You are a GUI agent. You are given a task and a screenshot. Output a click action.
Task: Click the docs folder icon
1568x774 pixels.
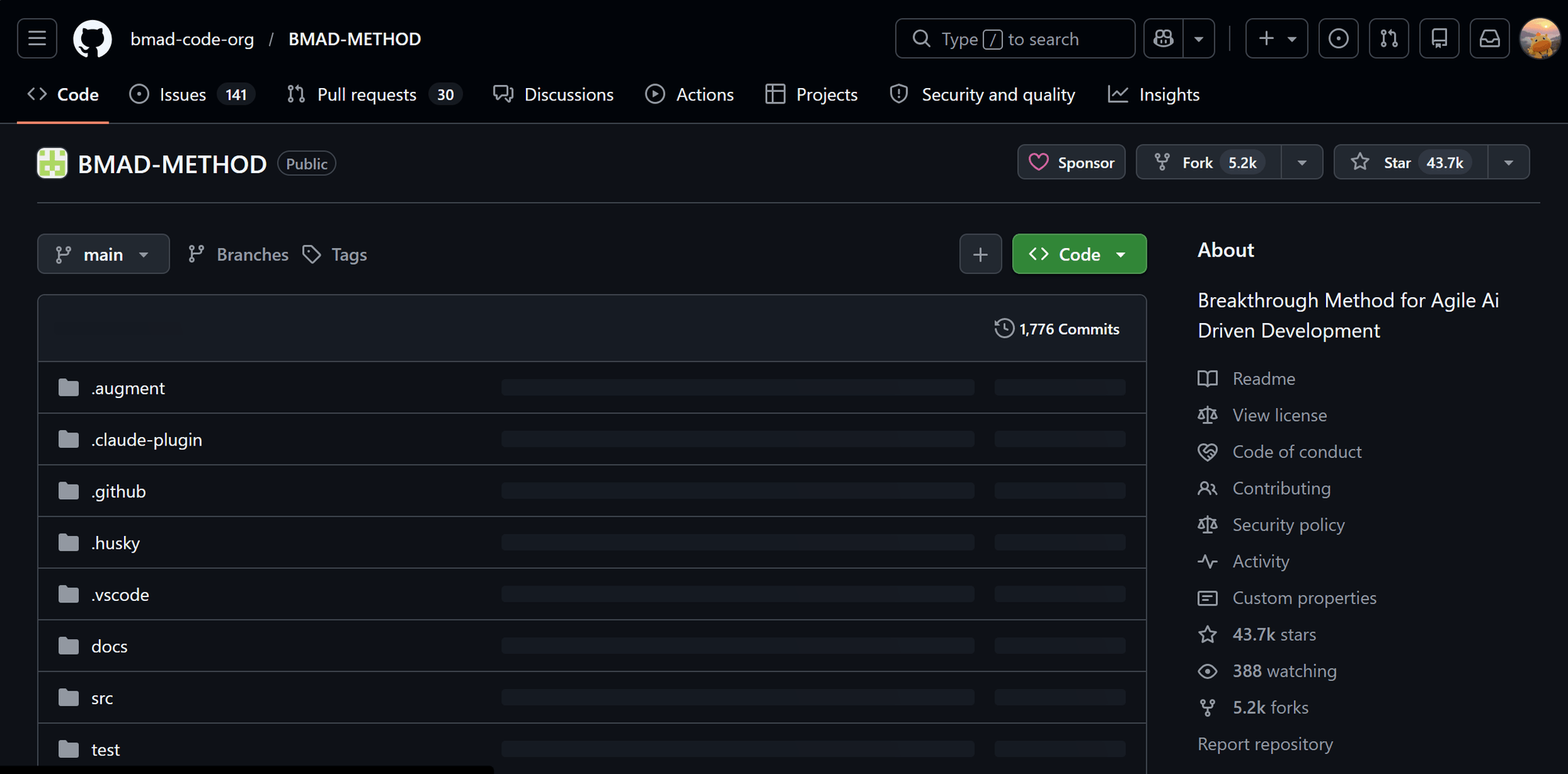tap(69, 646)
